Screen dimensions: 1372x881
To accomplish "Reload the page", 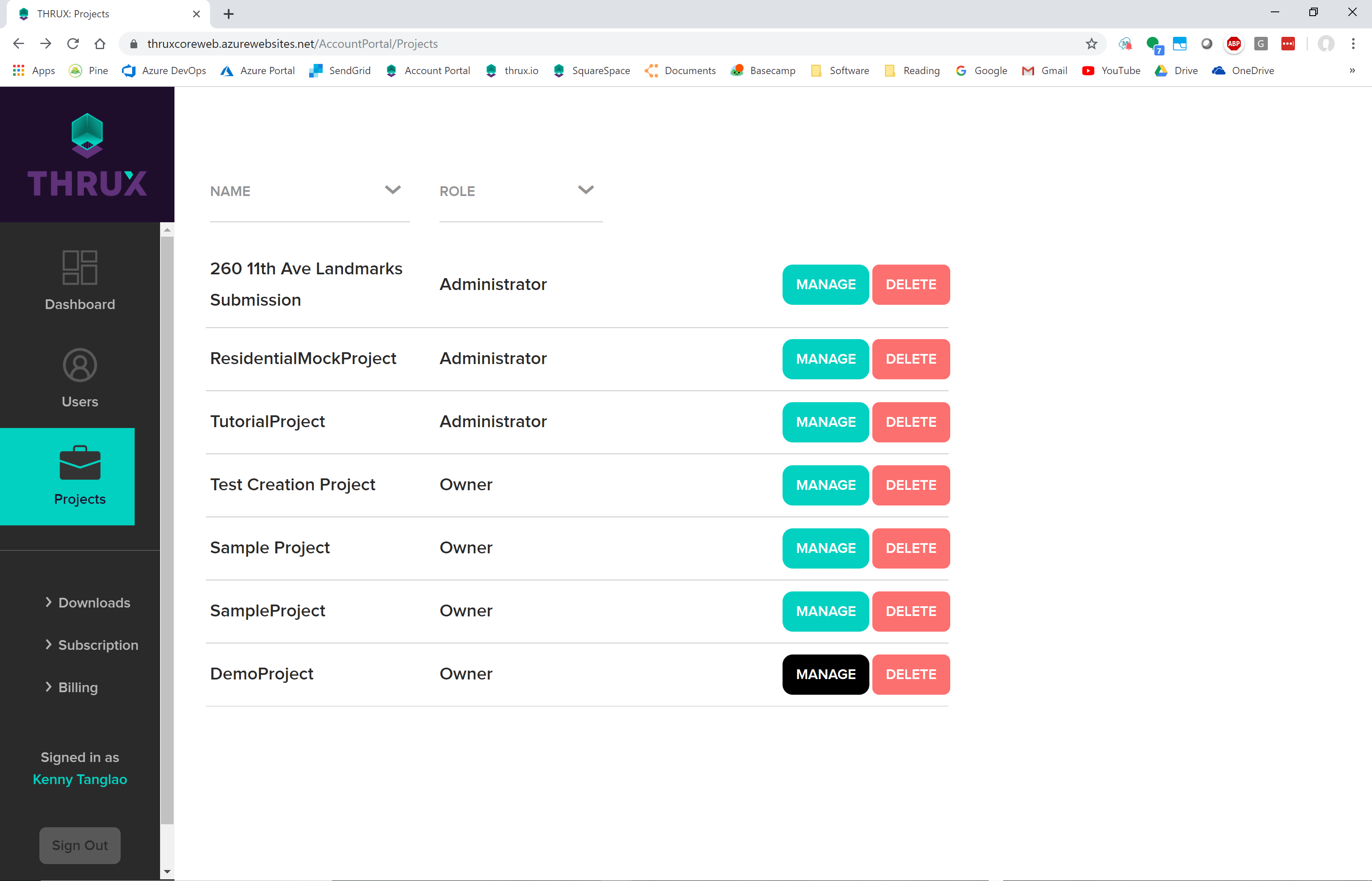I will 73,44.
